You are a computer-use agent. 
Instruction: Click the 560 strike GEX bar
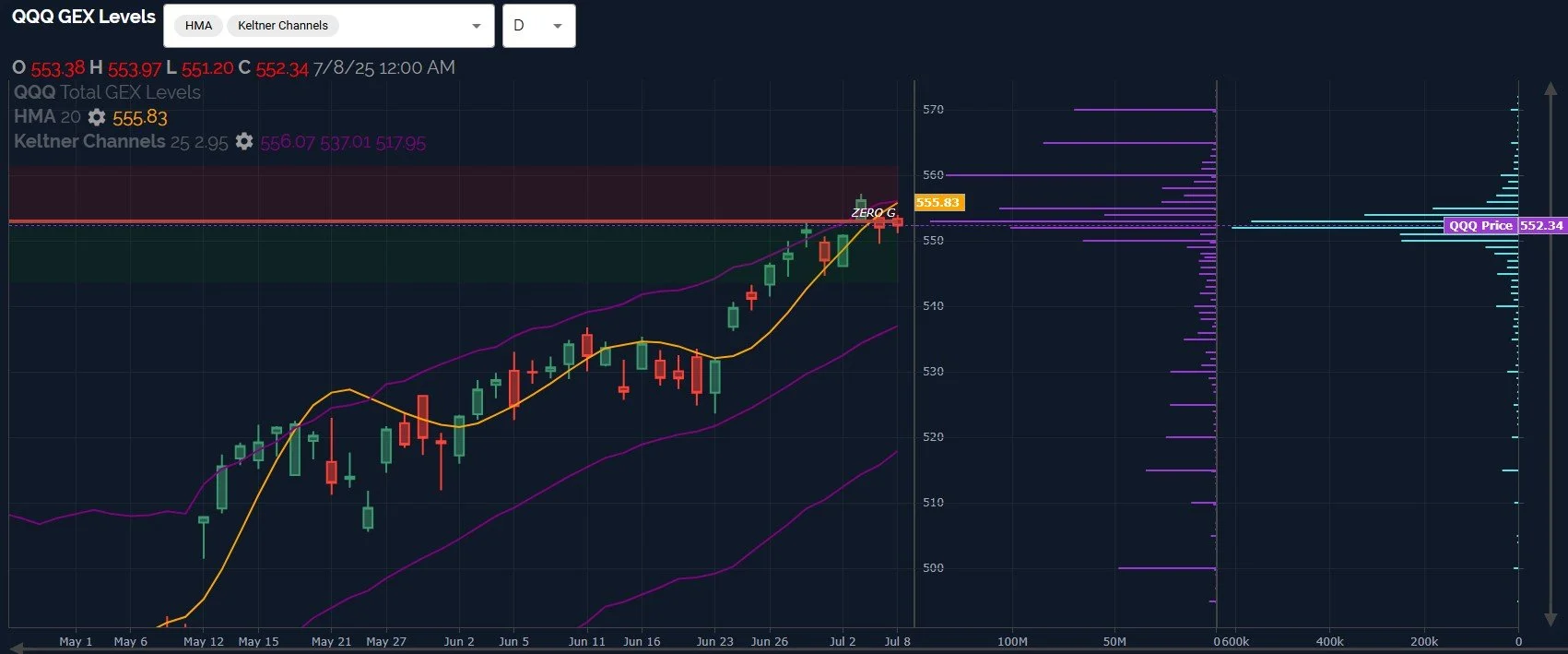(1080, 175)
